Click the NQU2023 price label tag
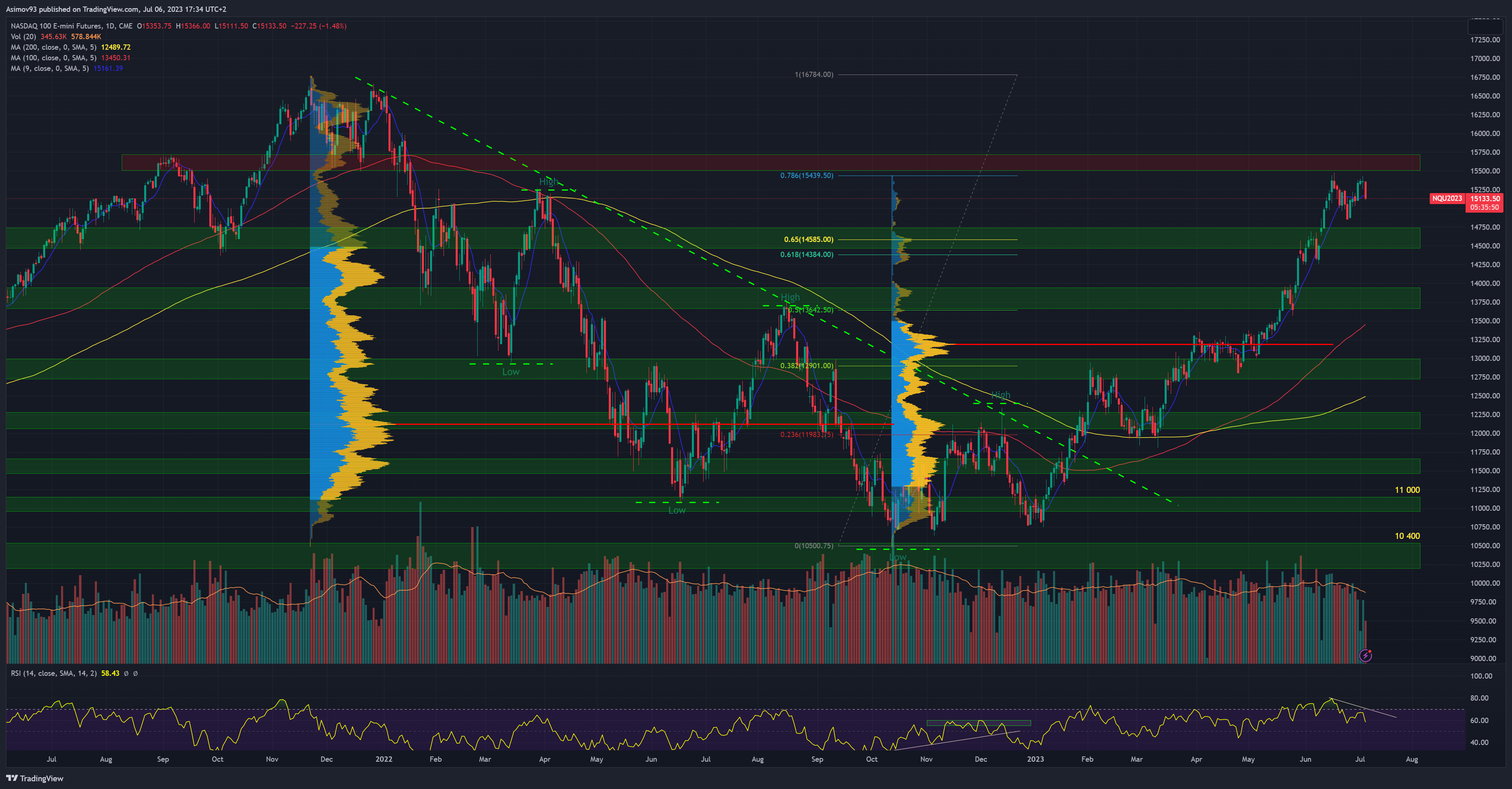Image resolution: width=1512 pixels, height=789 pixels. click(1447, 198)
